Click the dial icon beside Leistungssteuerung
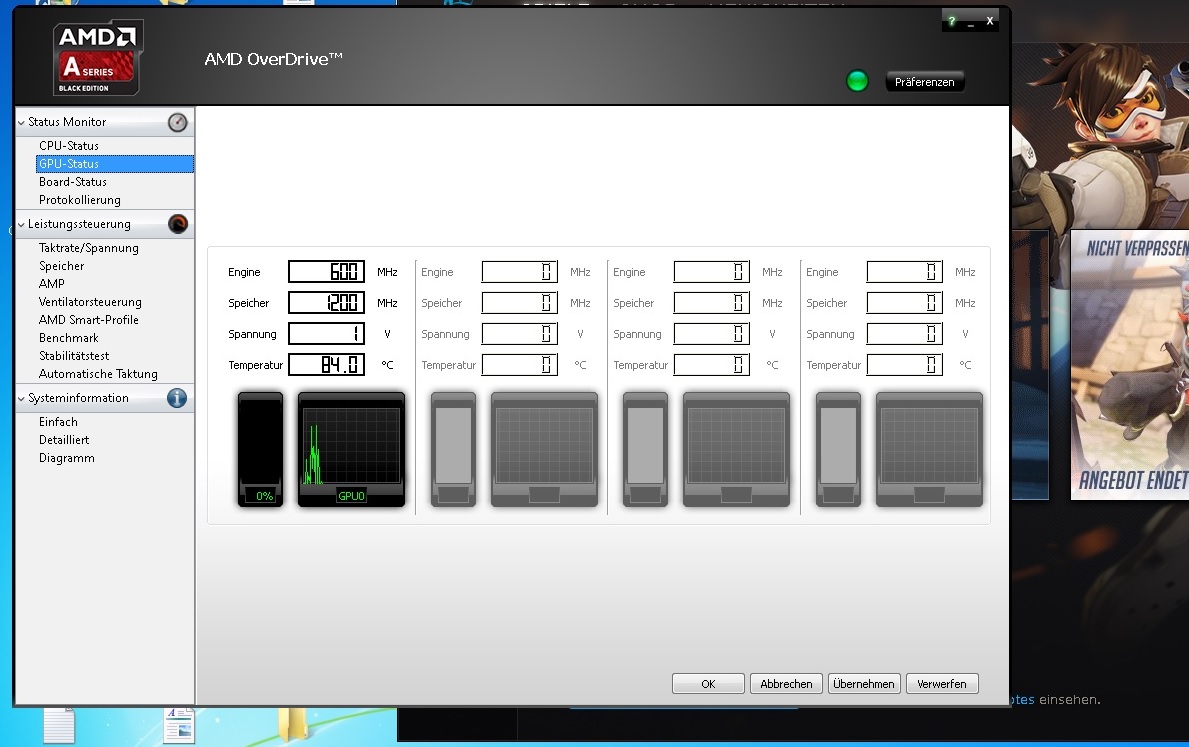The width and height of the screenshot is (1189, 747). click(177, 224)
